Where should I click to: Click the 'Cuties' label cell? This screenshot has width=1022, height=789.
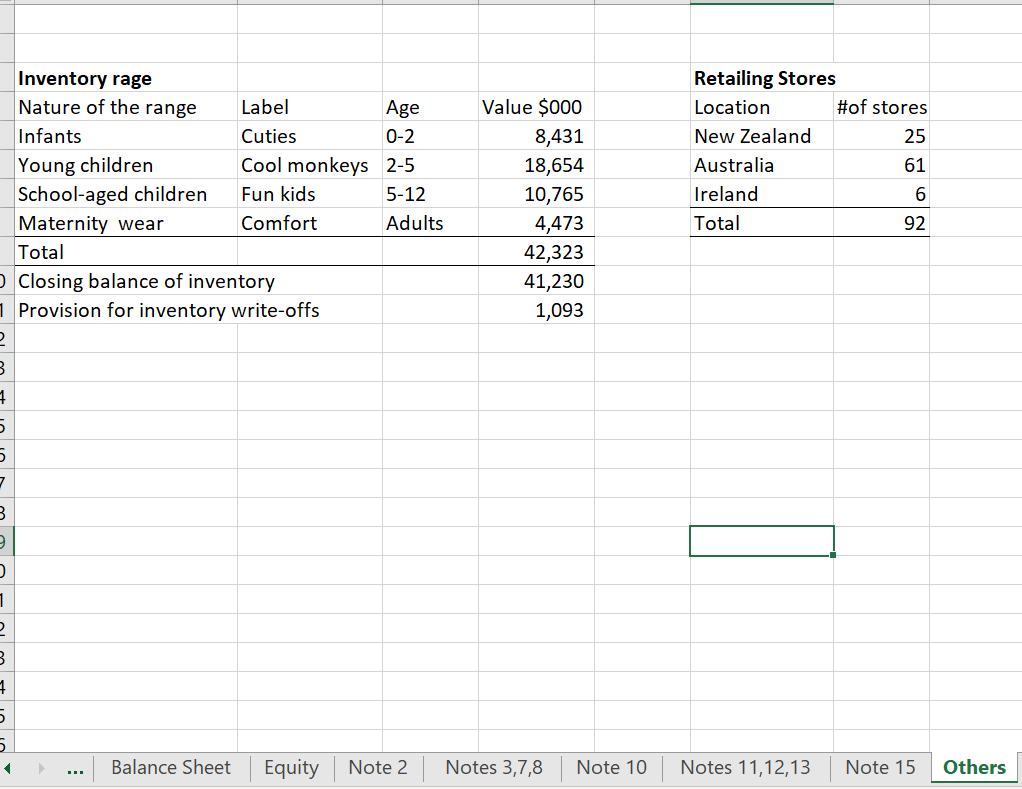tap(310, 136)
